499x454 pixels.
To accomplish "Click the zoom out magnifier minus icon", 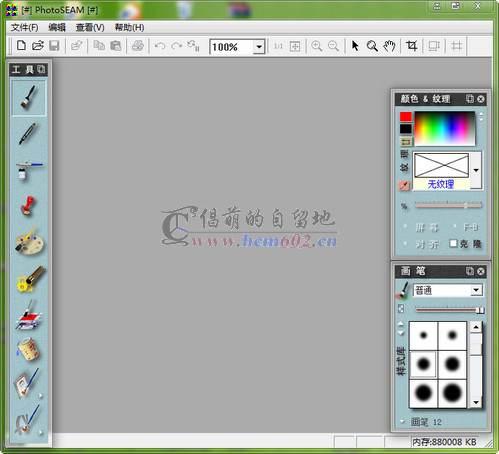I will [333, 46].
